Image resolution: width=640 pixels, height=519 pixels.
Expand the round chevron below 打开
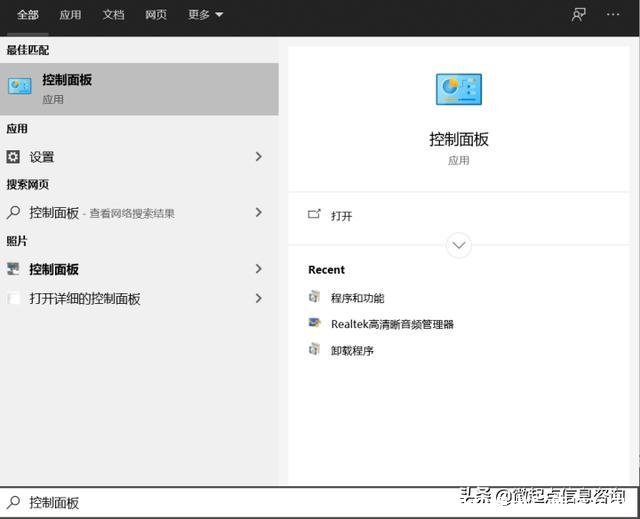[x=458, y=245]
